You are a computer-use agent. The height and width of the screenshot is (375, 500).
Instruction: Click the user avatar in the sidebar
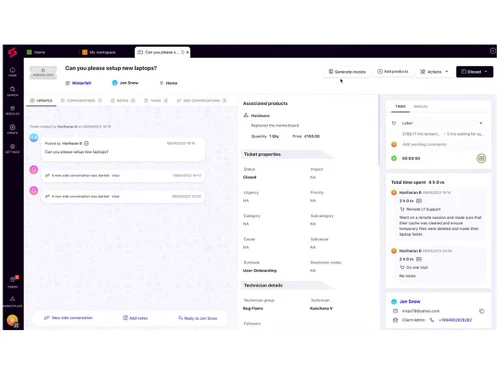pyautogui.click(x=13, y=320)
